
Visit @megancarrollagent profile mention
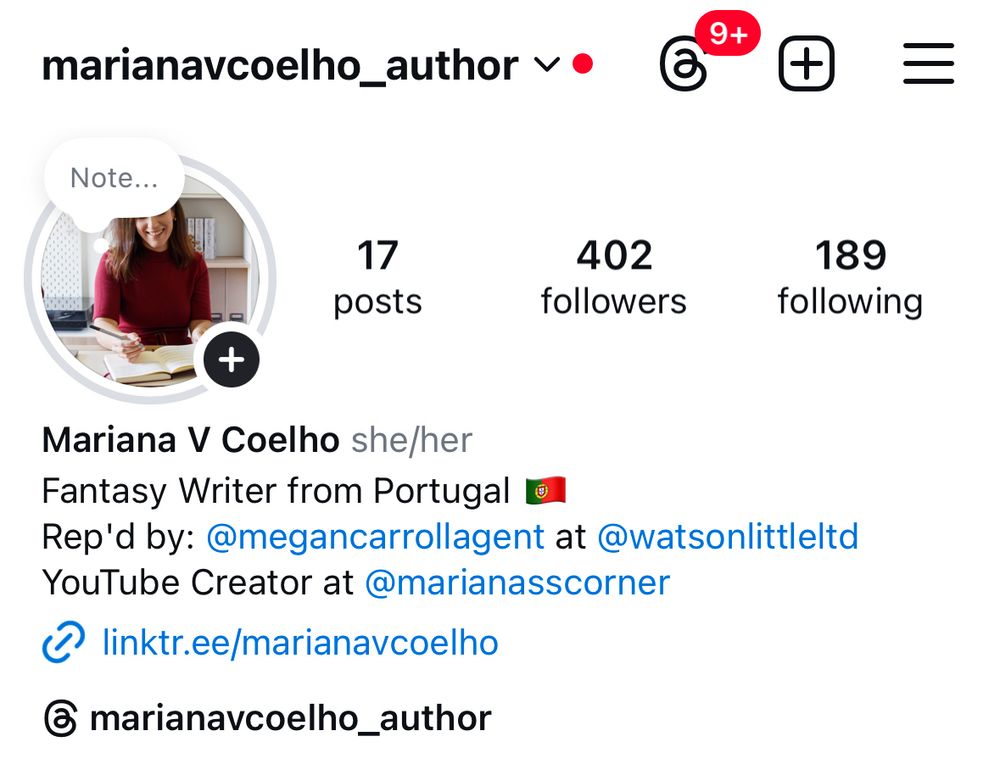click(376, 537)
